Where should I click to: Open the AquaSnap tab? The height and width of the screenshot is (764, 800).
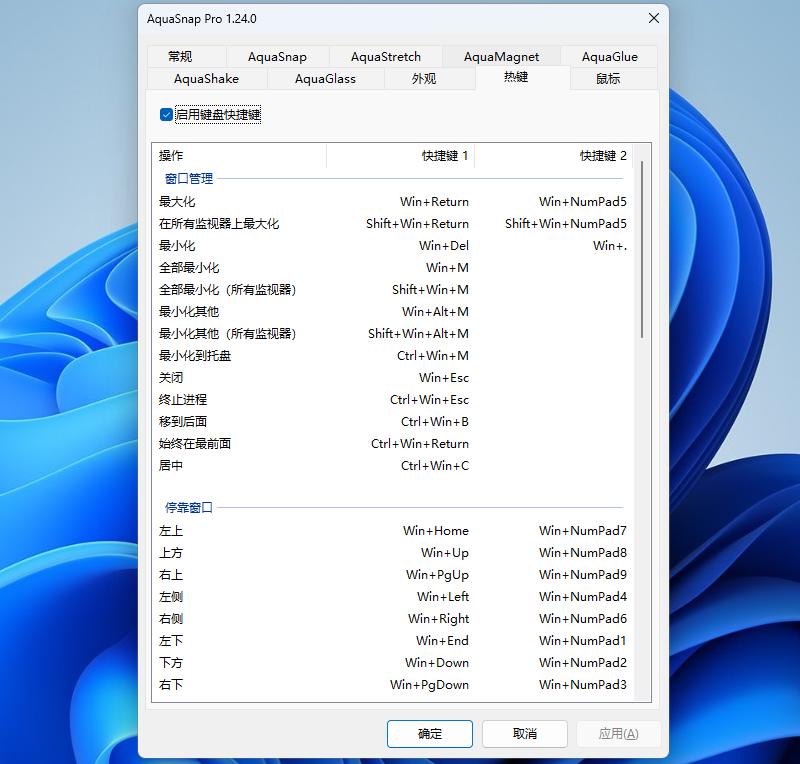[277, 57]
